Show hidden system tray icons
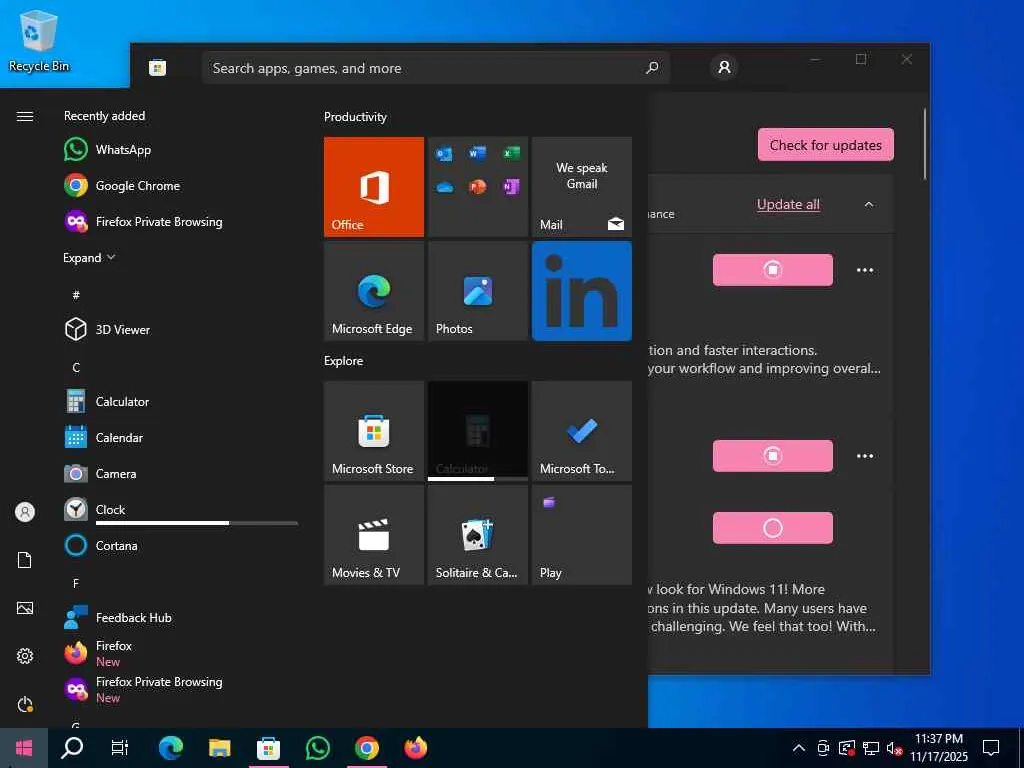 point(798,748)
